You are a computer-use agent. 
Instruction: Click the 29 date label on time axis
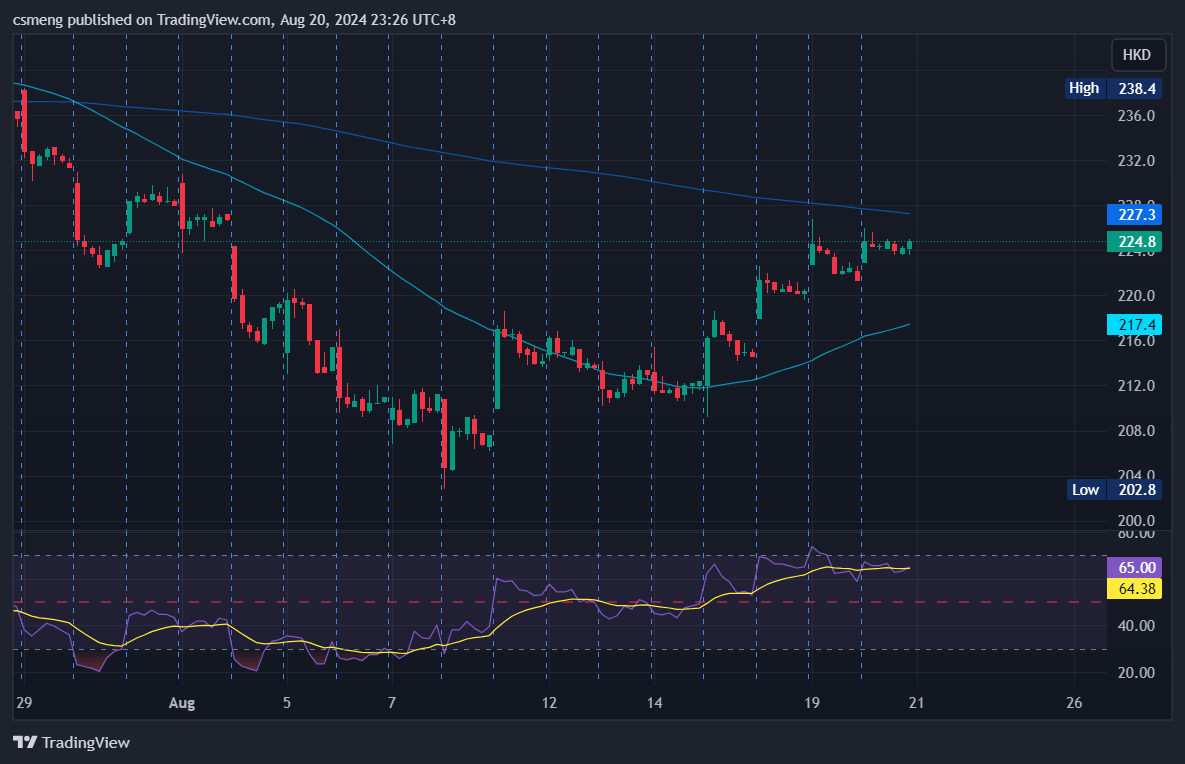pyautogui.click(x=23, y=703)
